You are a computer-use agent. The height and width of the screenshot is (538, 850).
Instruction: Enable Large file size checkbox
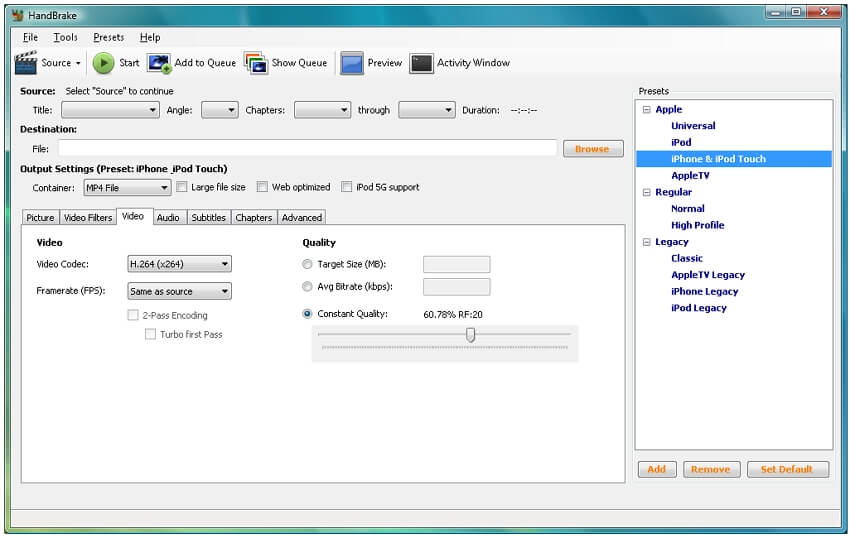182,187
